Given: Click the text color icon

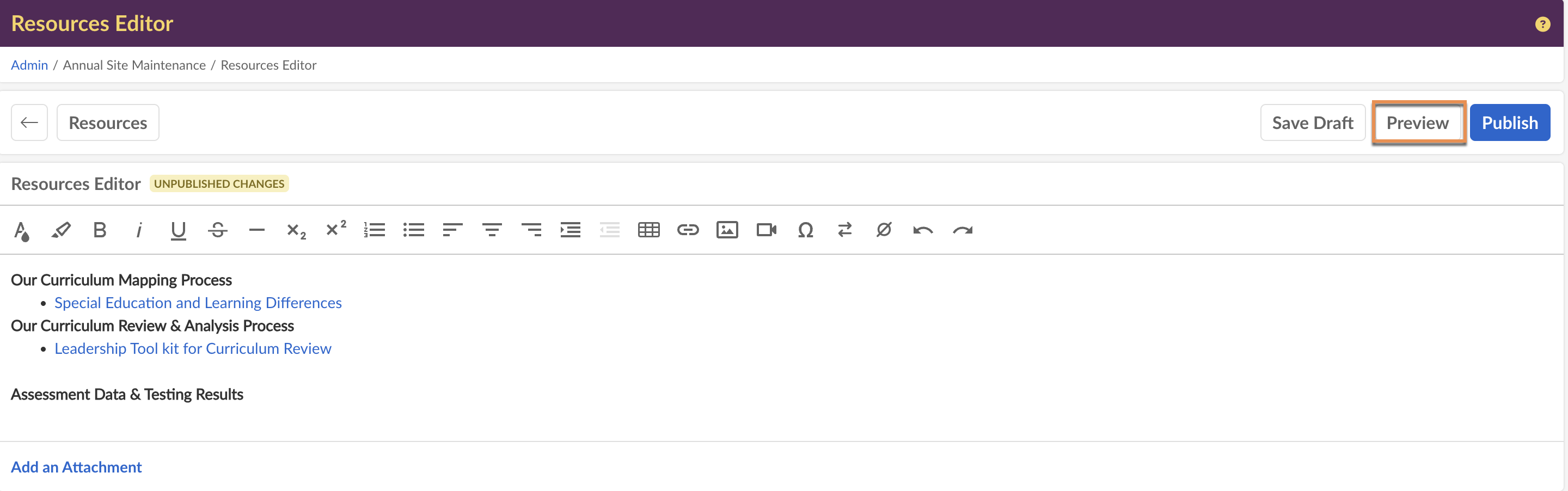Looking at the screenshot, I should [21, 231].
